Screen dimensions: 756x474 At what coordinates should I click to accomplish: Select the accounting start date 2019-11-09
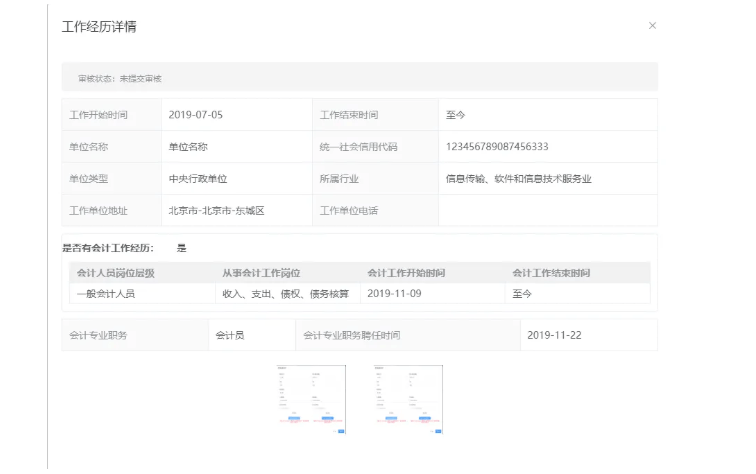coord(394,294)
